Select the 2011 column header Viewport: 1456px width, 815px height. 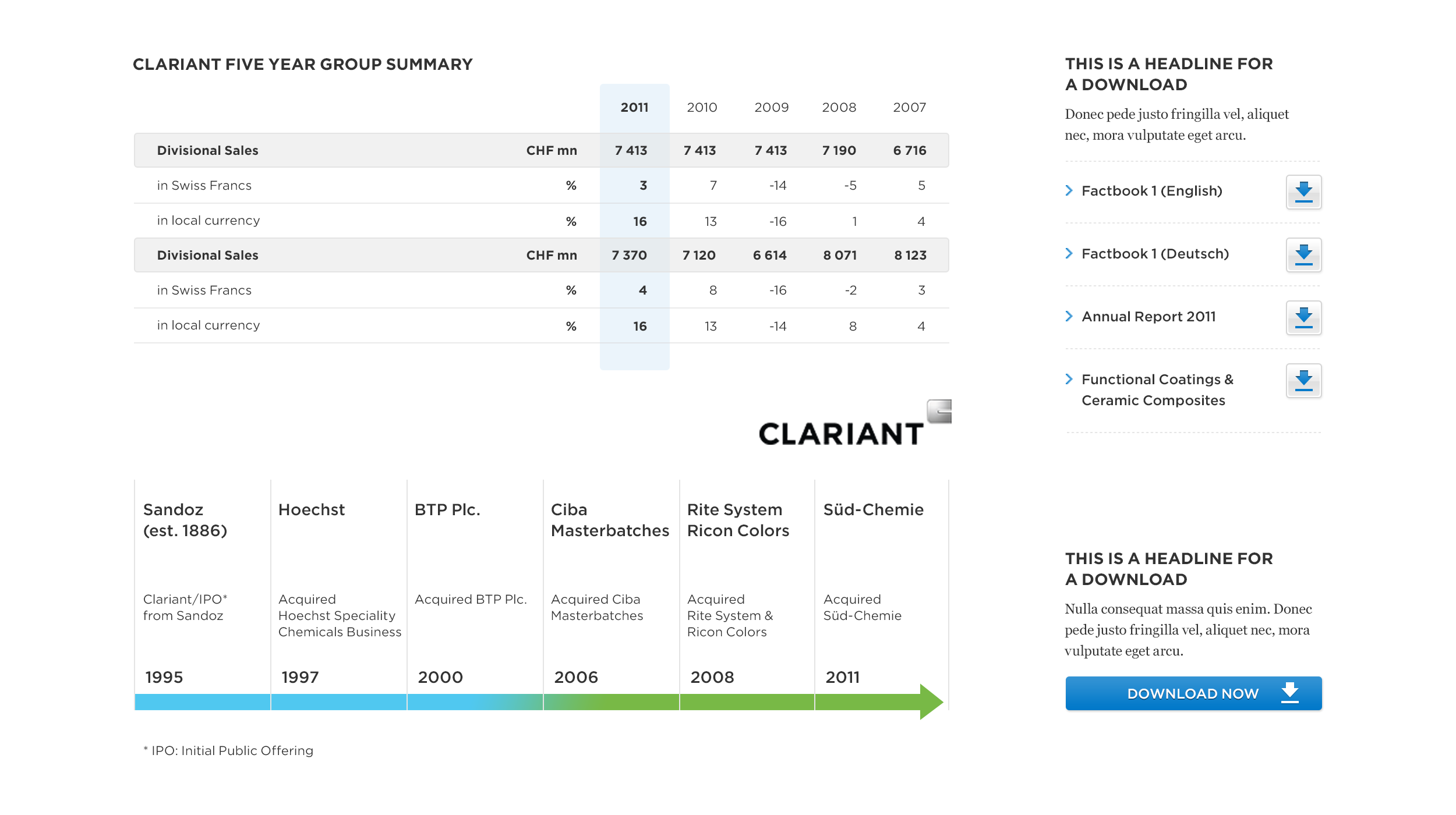tap(634, 107)
